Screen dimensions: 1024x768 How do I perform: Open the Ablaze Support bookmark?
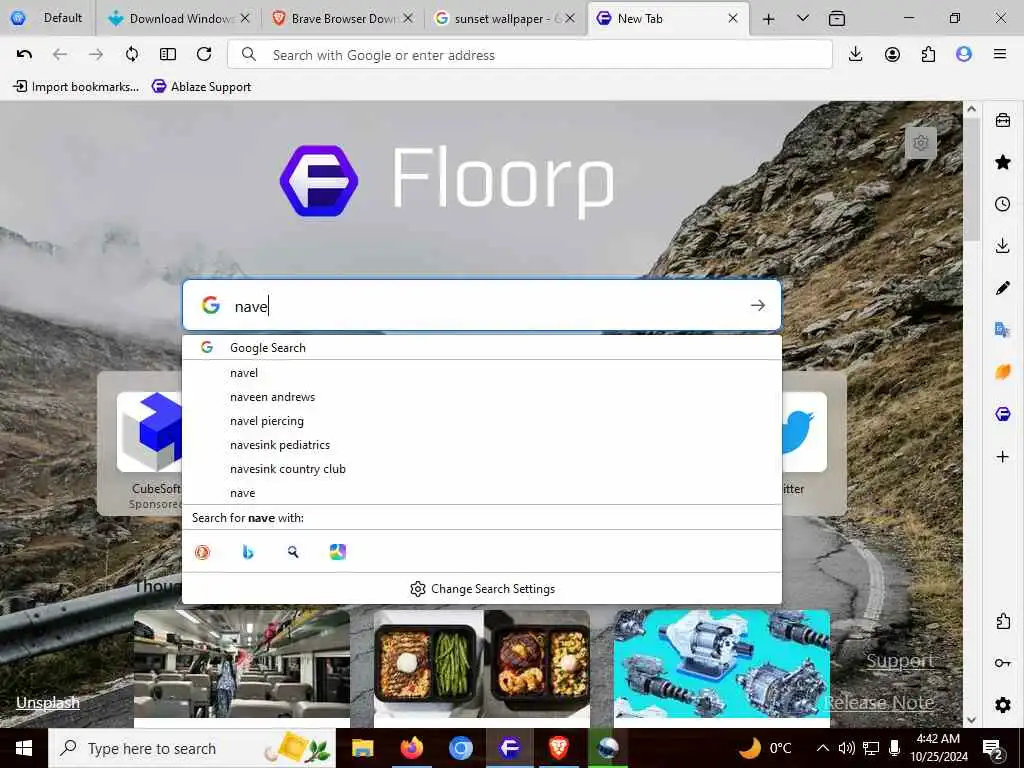pyautogui.click(x=201, y=86)
